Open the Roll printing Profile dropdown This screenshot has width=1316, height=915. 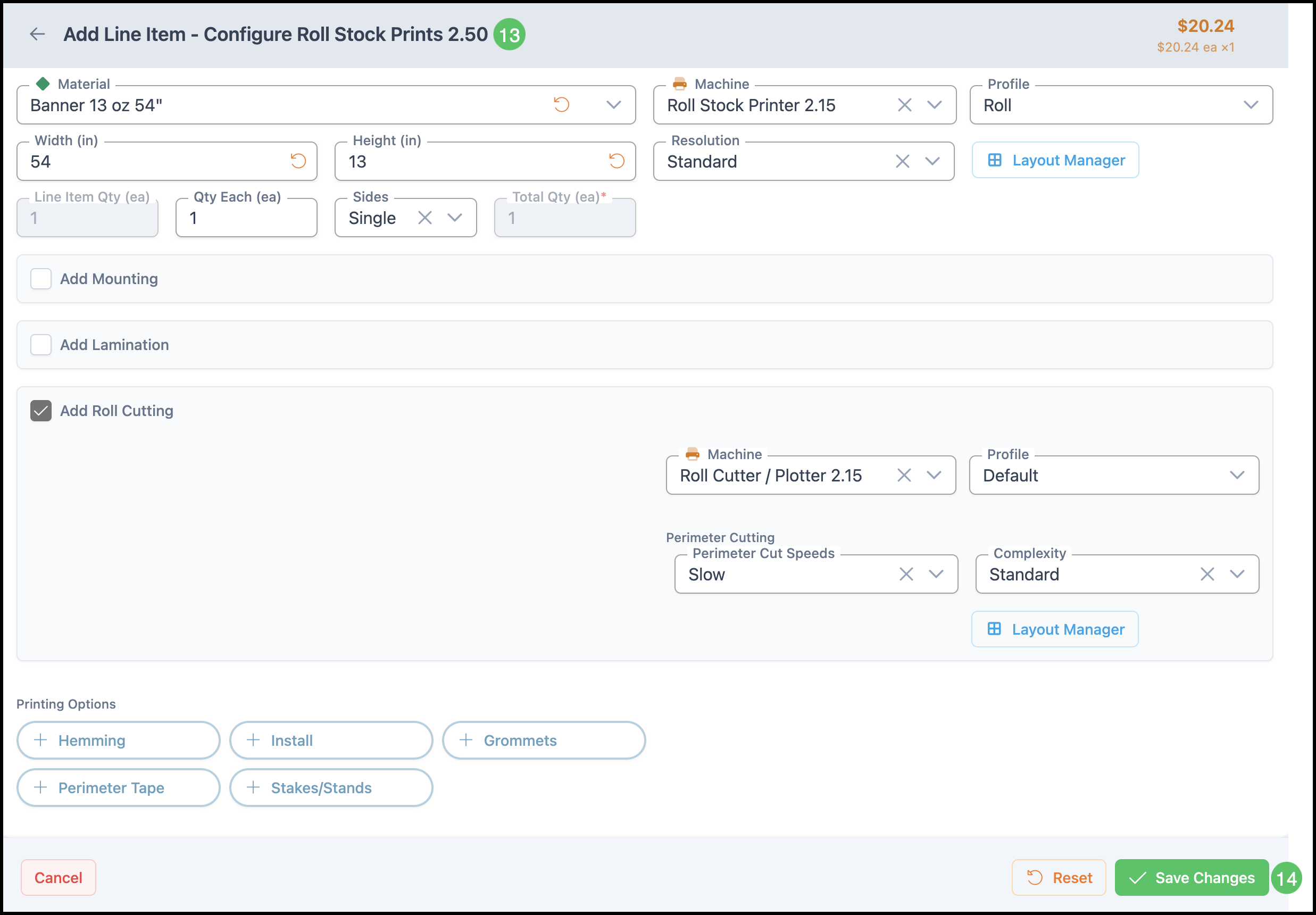click(1250, 105)
